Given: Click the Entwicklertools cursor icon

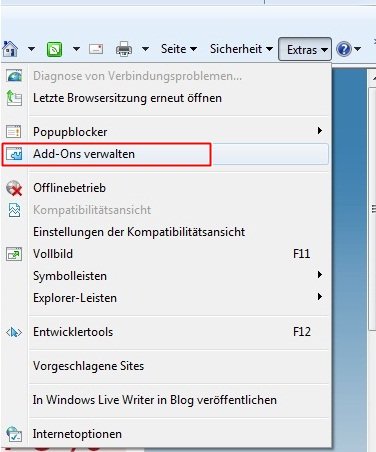Looking at the screenshot, I should (x=14, y=332).
